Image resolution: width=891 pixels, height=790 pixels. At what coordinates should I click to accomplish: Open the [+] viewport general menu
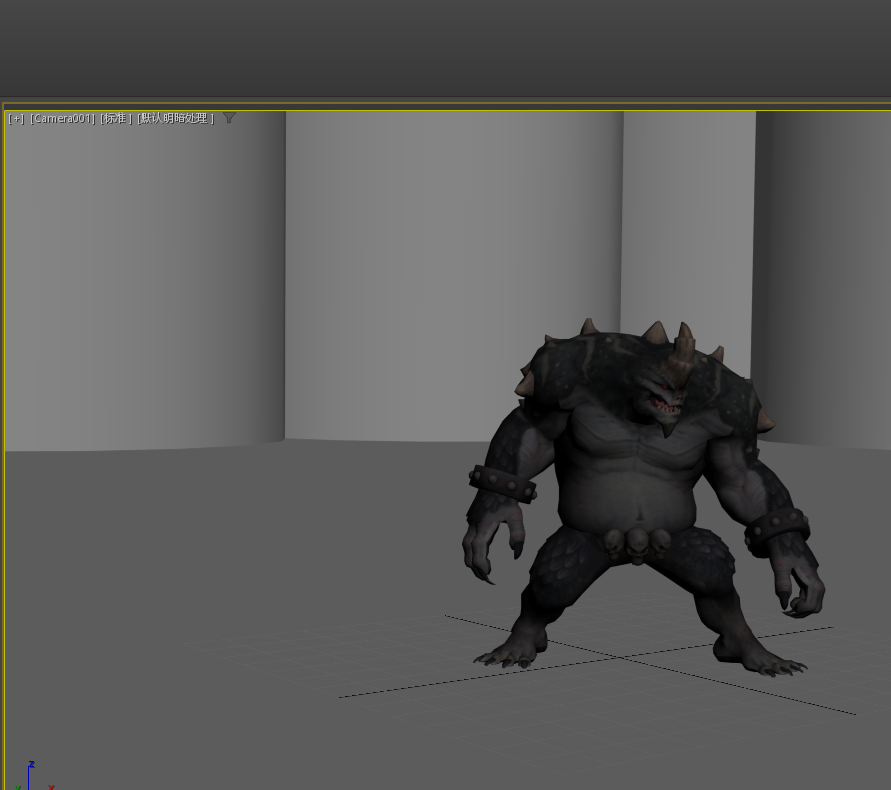16,119
